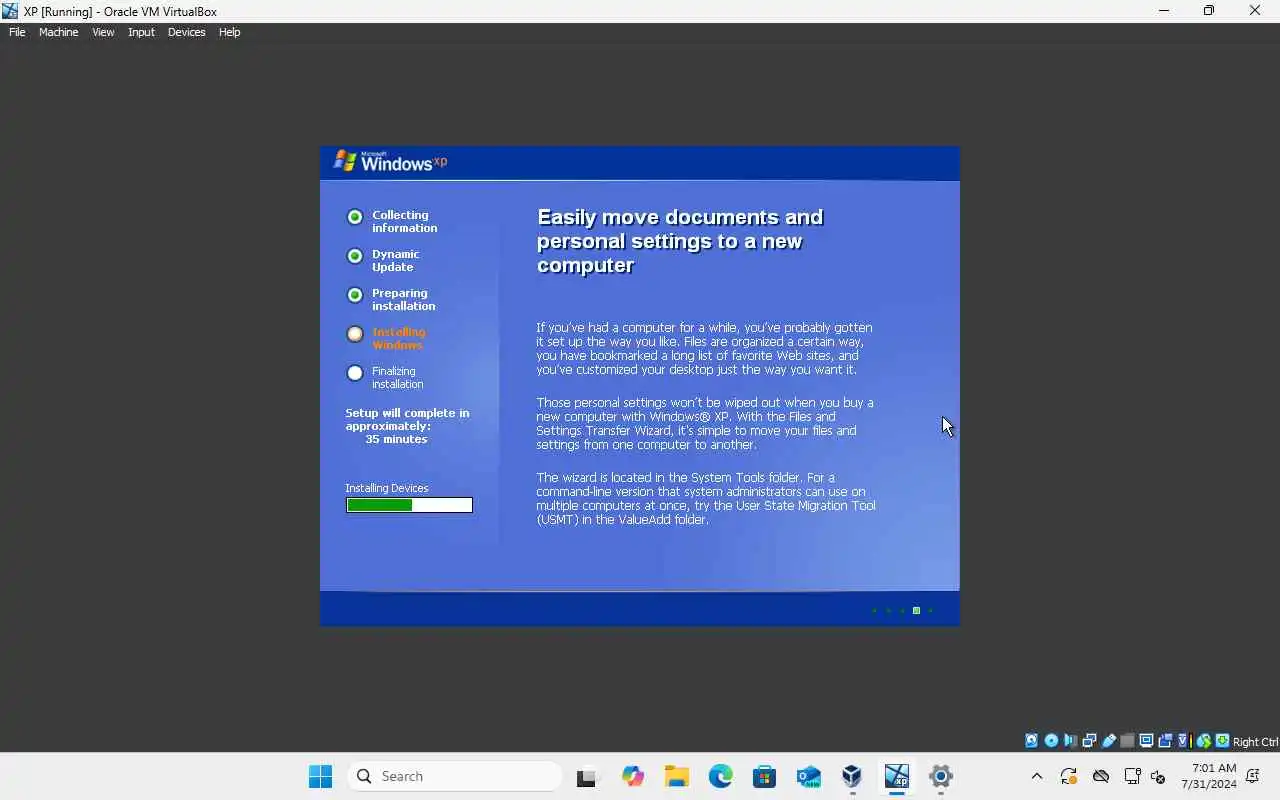Click the '35 minutes' estimate text

click(396, 439)
